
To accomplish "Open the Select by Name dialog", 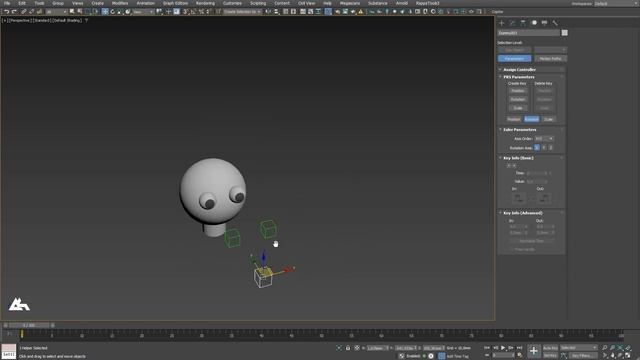I will 80,12.
